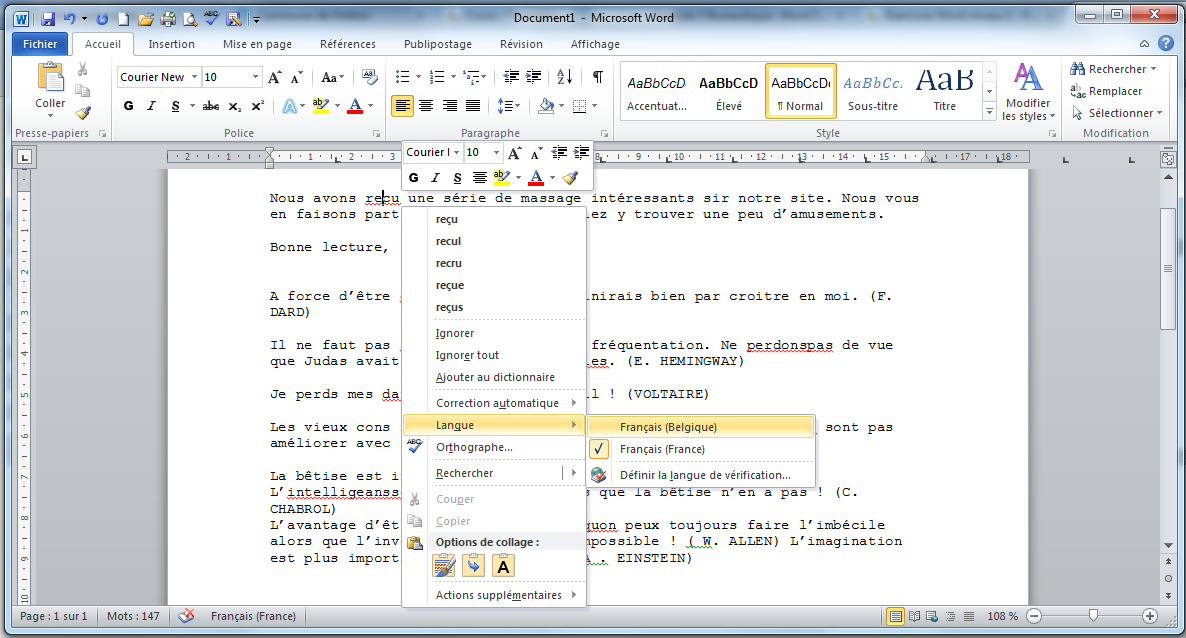
Task: Switch to the Révision tab
Action: click(x=521, y=44)
